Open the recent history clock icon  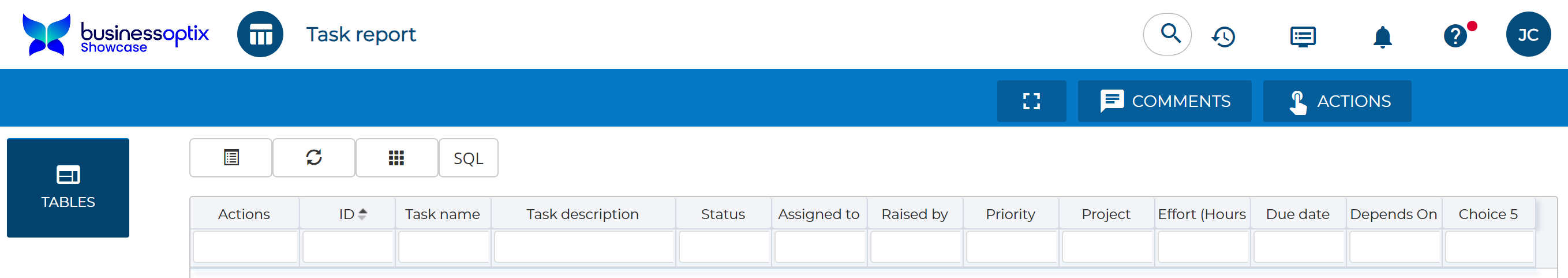1223,36
